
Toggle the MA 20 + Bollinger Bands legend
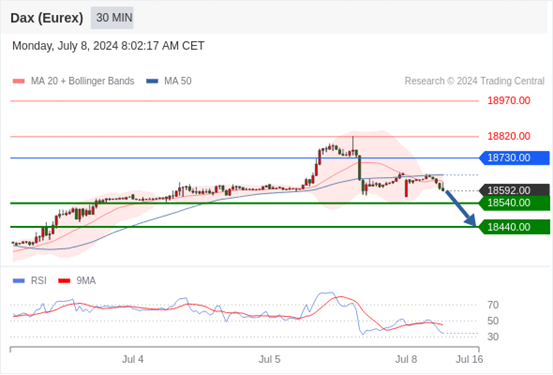point(73,81)
